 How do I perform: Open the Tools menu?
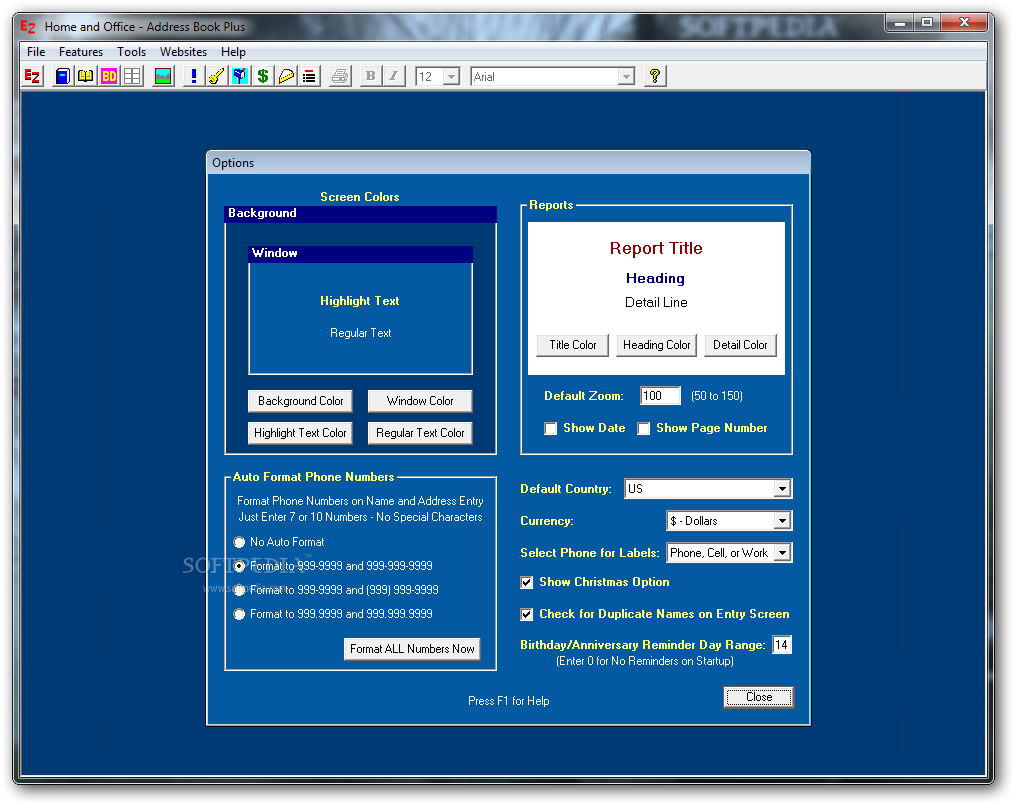point(131,52)
